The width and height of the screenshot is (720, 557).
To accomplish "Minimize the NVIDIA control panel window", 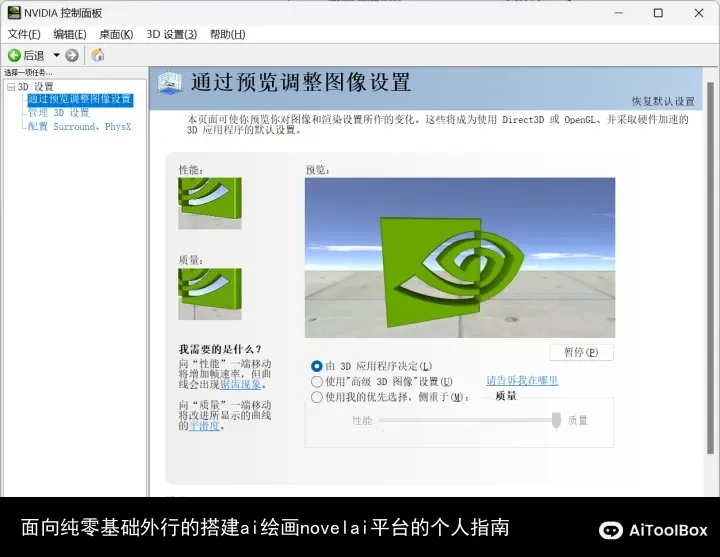I will 619,13.
